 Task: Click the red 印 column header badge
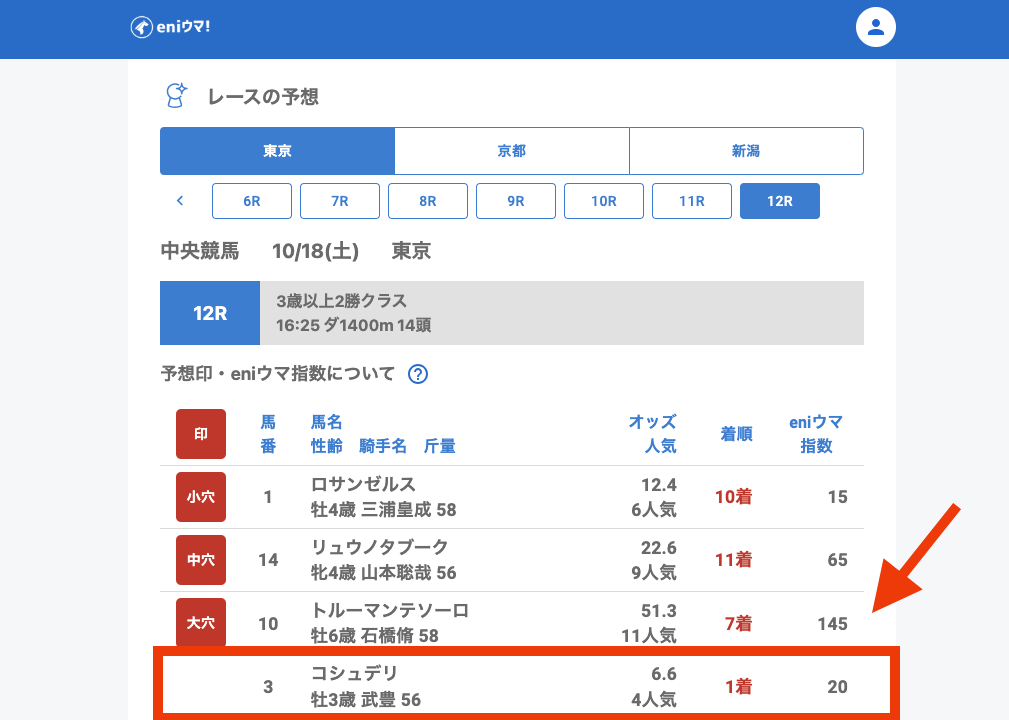[201, 434]
